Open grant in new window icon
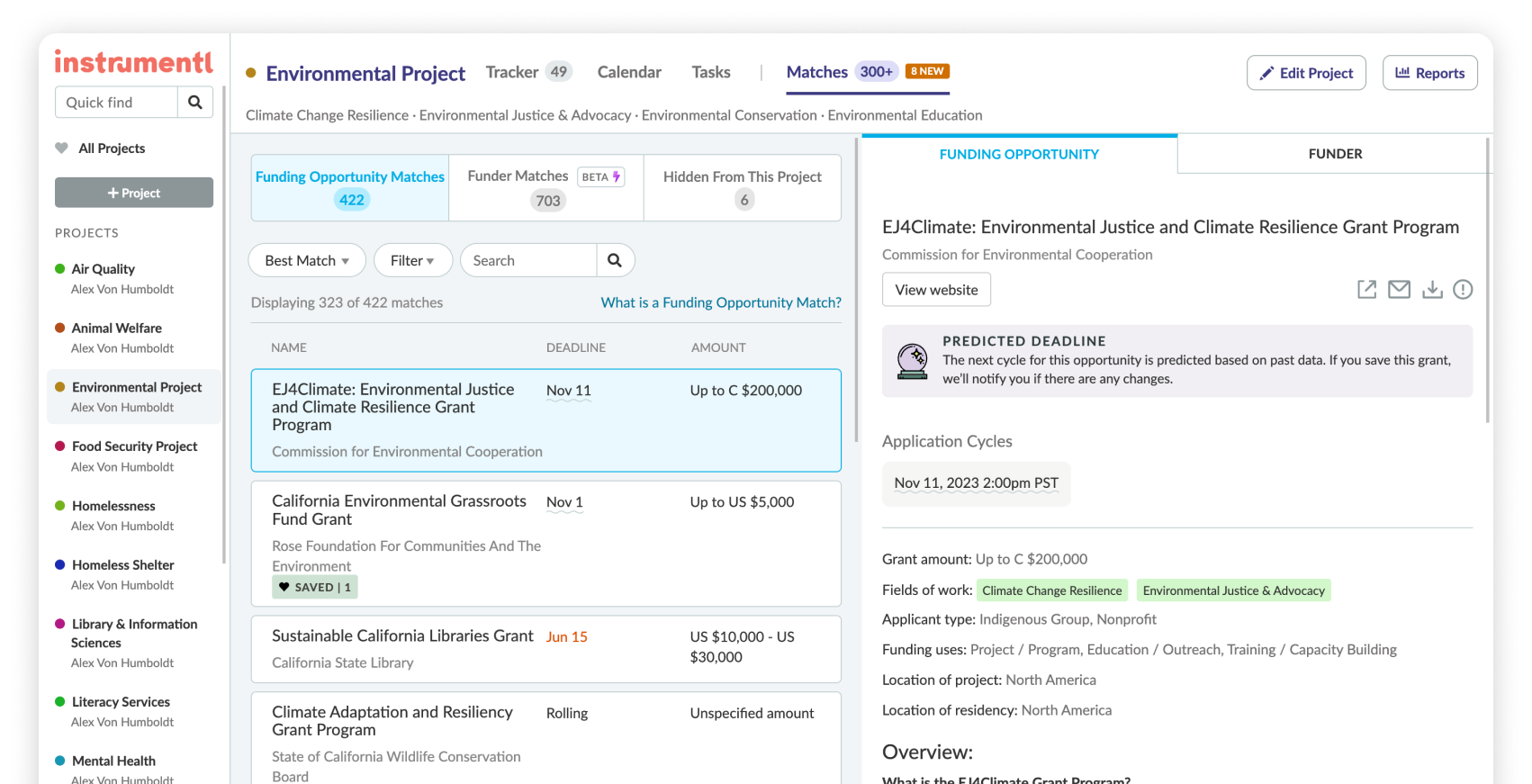This screenshot has width=1532, height=784. pyautogui.click(x=1366, y=289)
